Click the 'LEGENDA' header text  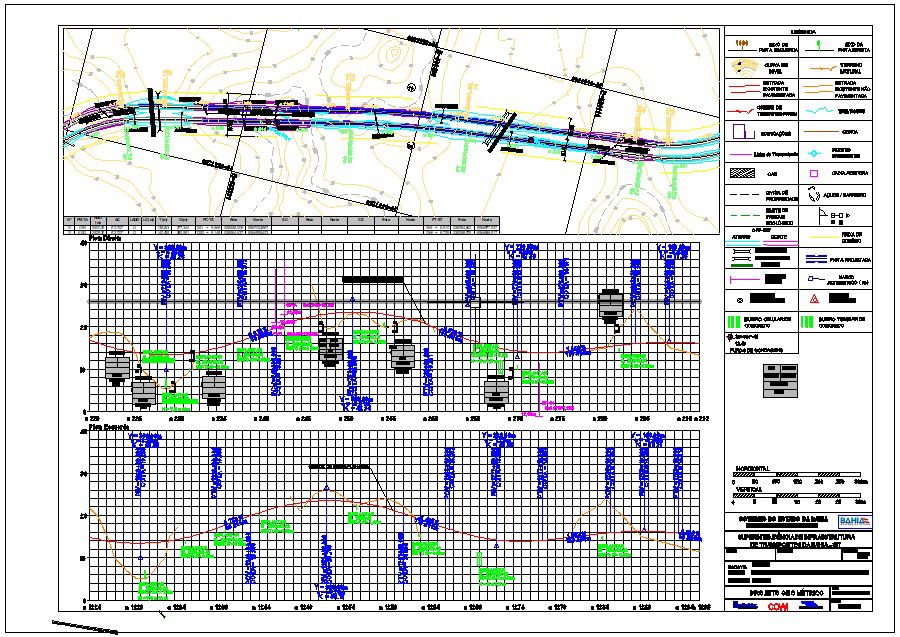(x=798, y=31)
